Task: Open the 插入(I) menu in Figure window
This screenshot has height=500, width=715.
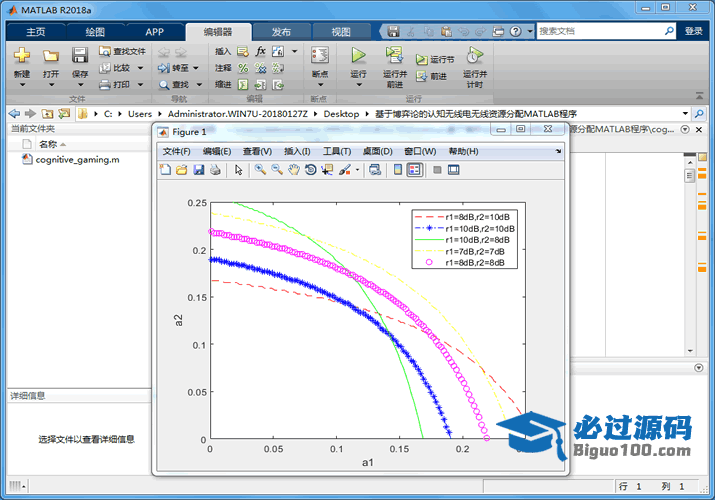Action: pos(297,151)
